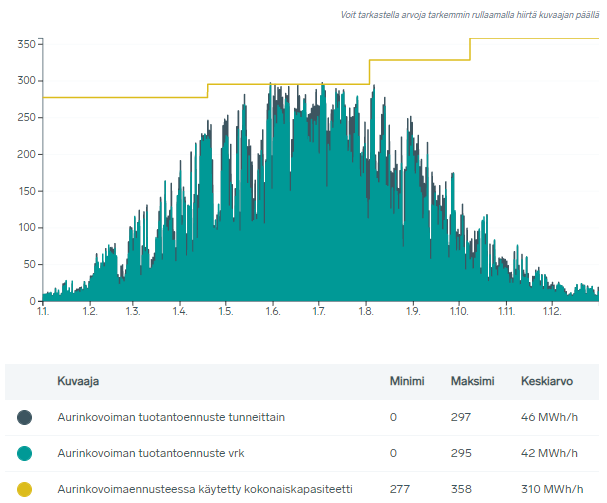This screenshot has width=607, height=503.
Task: Click the 1.12. date label on x-axis
Action: [551, 312]
